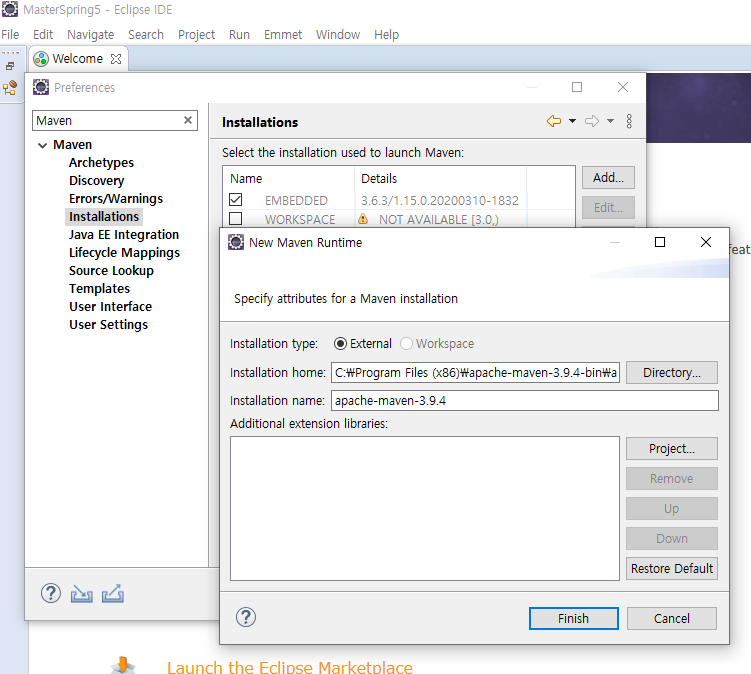Screen dimensions: 751x674
Task: Click the Edit... button in Installations
Action: tap(608, 207)
